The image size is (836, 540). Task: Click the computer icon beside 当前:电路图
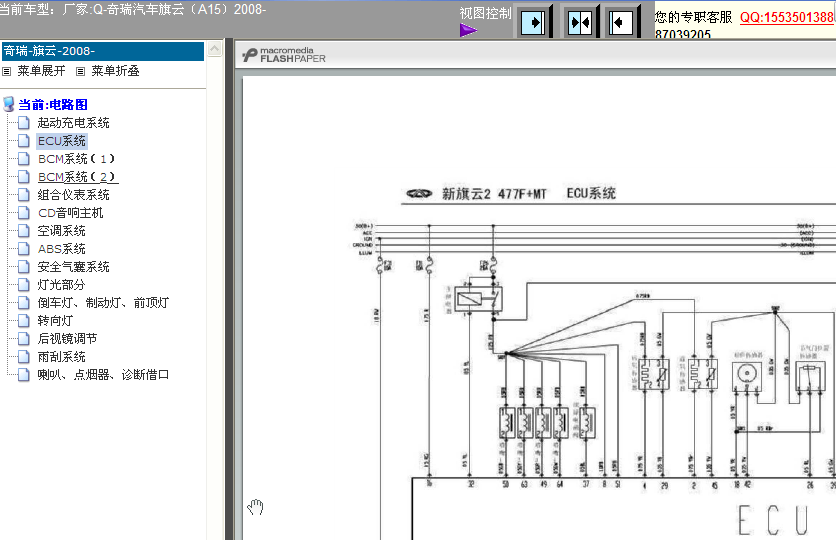point(9,104)
